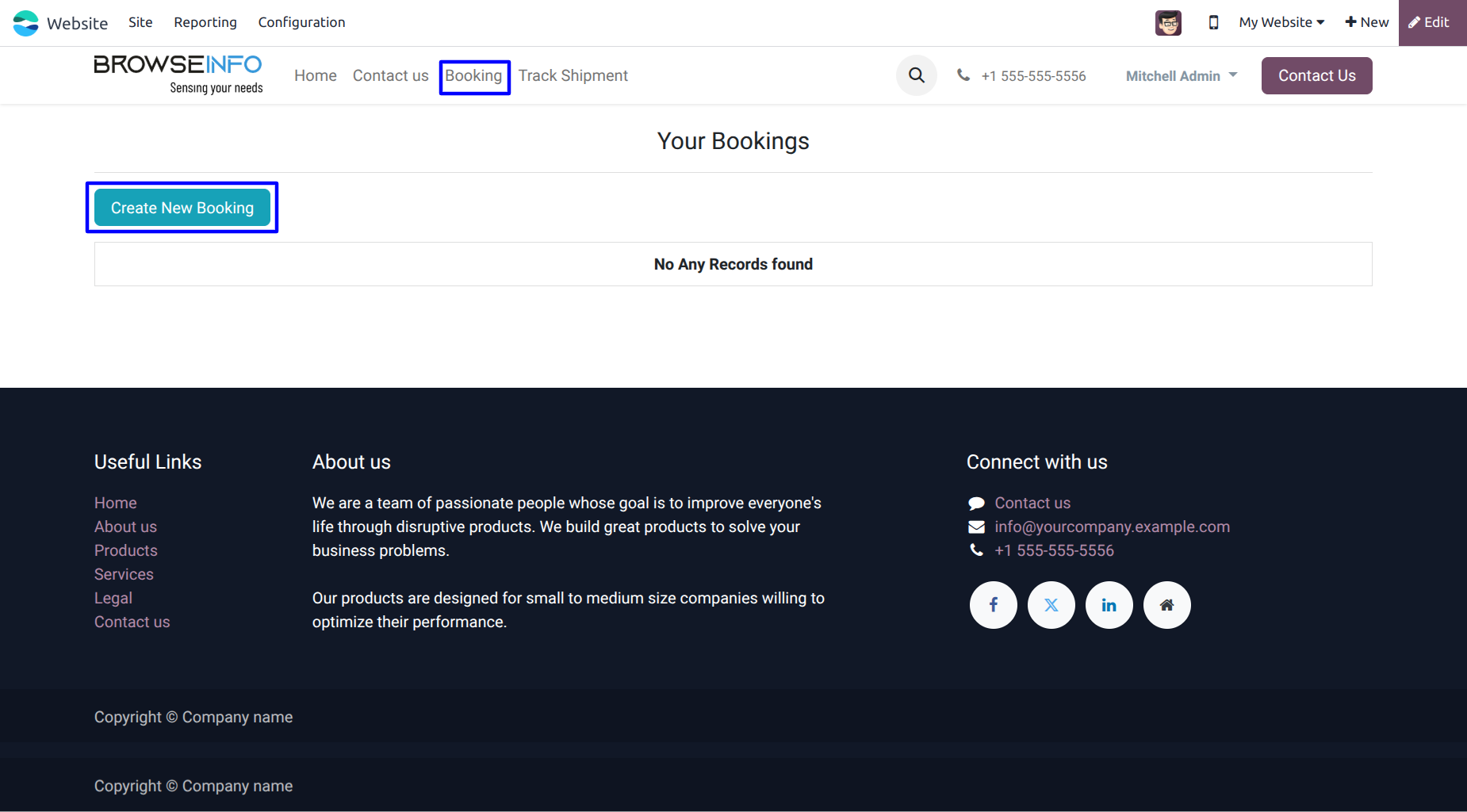Screen dimensions: 1467x812
Task: Click the Website app name label
Action: coord(78,23)
